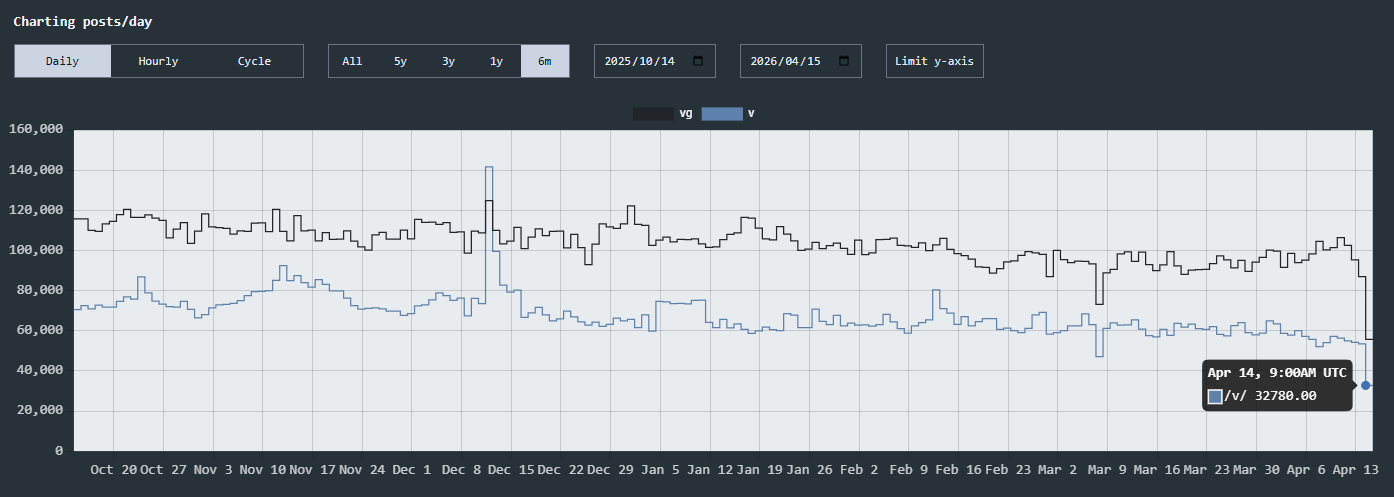This screenshot has height=497, width=1394.
Task: Switch to Cycle chart mode
Action: (x=254, y=61)
